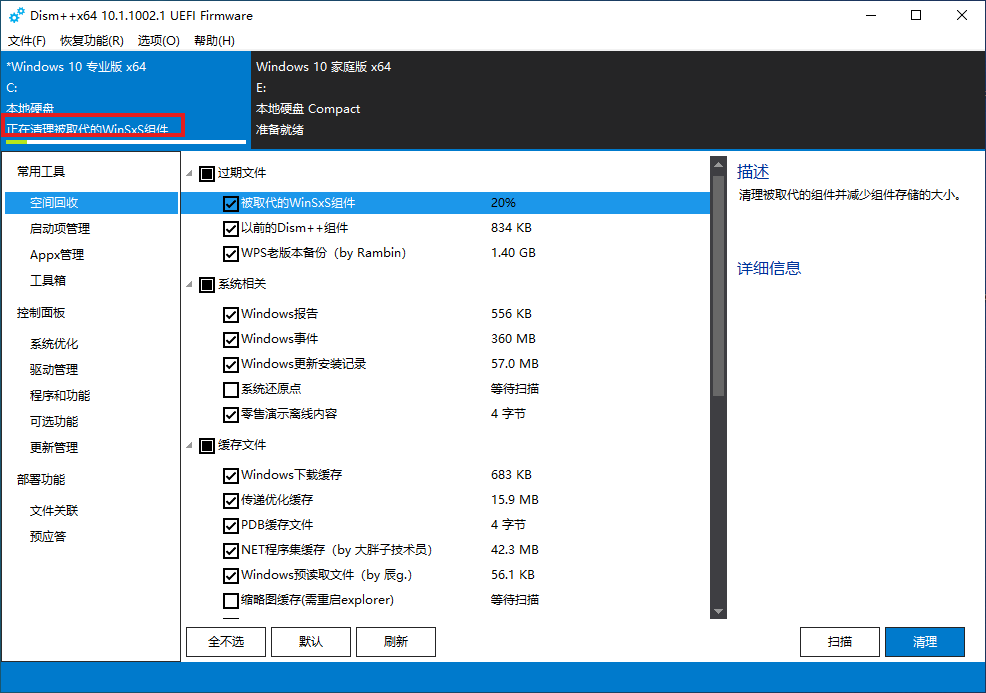Open 更新管理 in the sidebar
This screenshot has height=693, width=986.
54,447
